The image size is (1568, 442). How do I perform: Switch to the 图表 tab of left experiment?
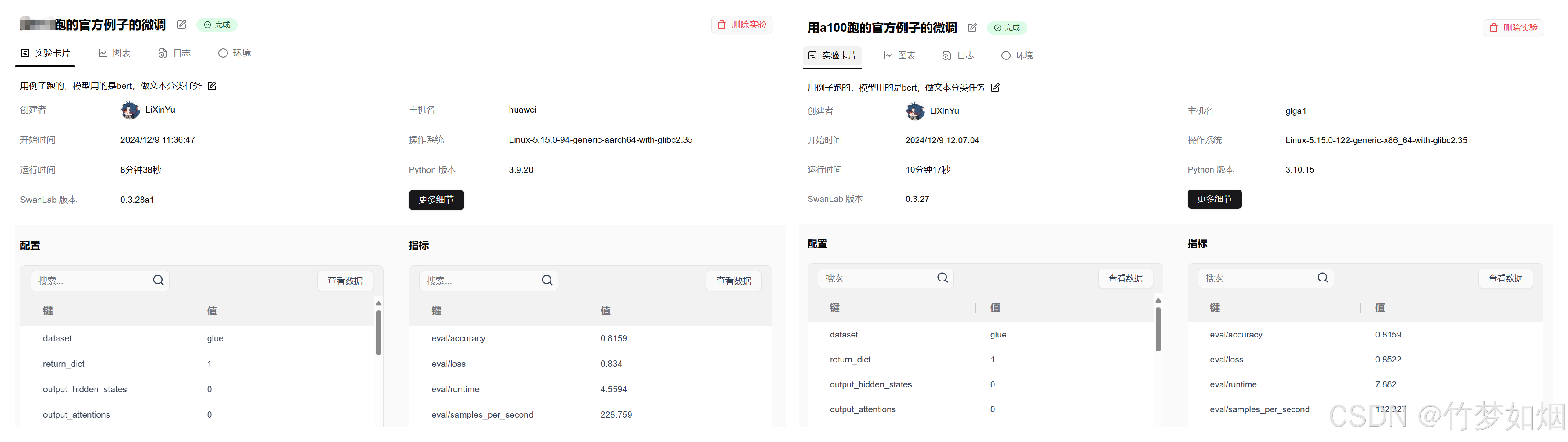114,53
